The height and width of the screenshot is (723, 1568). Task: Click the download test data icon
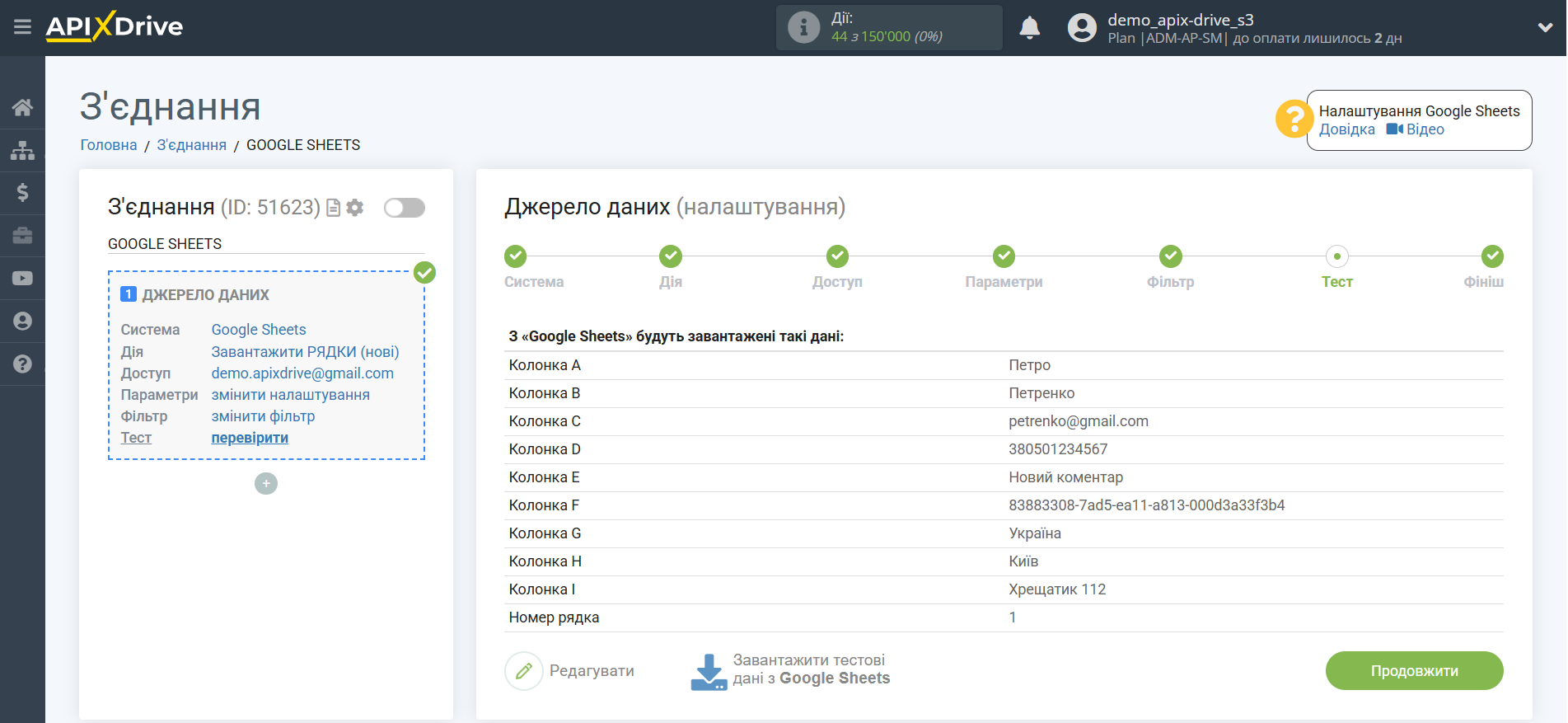(709, 672)
